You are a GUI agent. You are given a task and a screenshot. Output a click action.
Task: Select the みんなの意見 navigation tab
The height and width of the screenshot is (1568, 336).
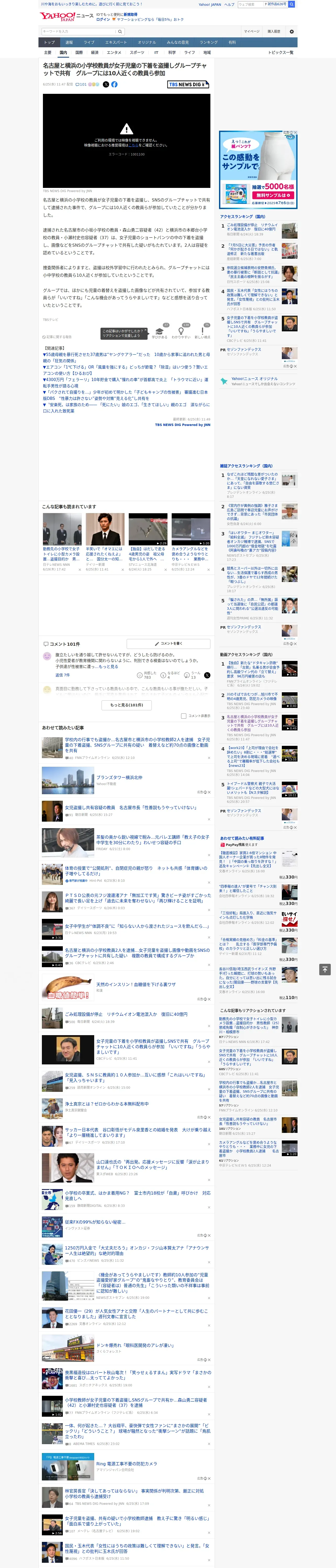[x=178, y=42]
